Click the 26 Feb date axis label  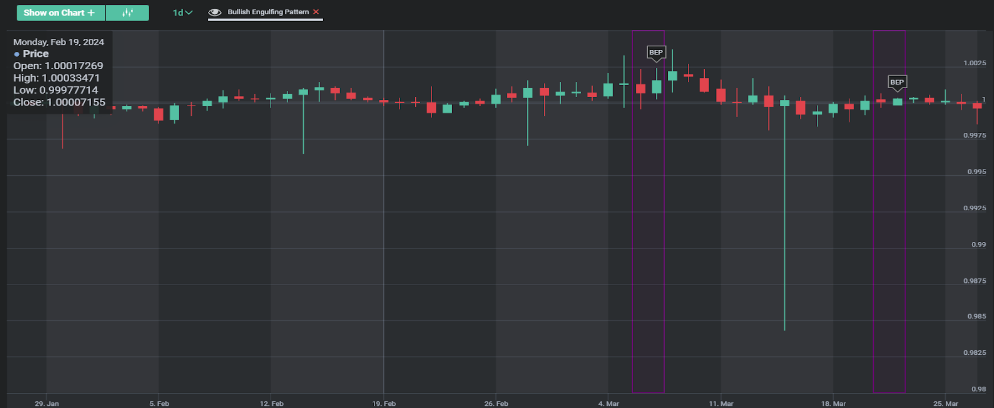pyautogui.click(x=496, y=403)
